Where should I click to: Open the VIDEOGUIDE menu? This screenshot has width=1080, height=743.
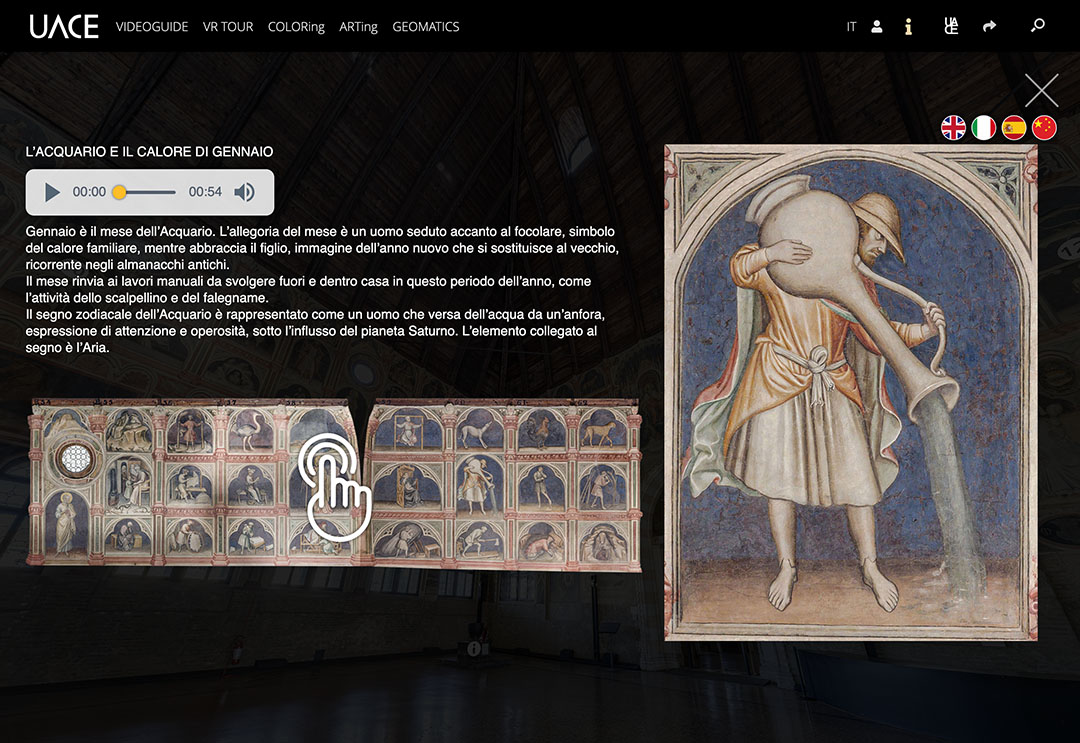[152, 27]
